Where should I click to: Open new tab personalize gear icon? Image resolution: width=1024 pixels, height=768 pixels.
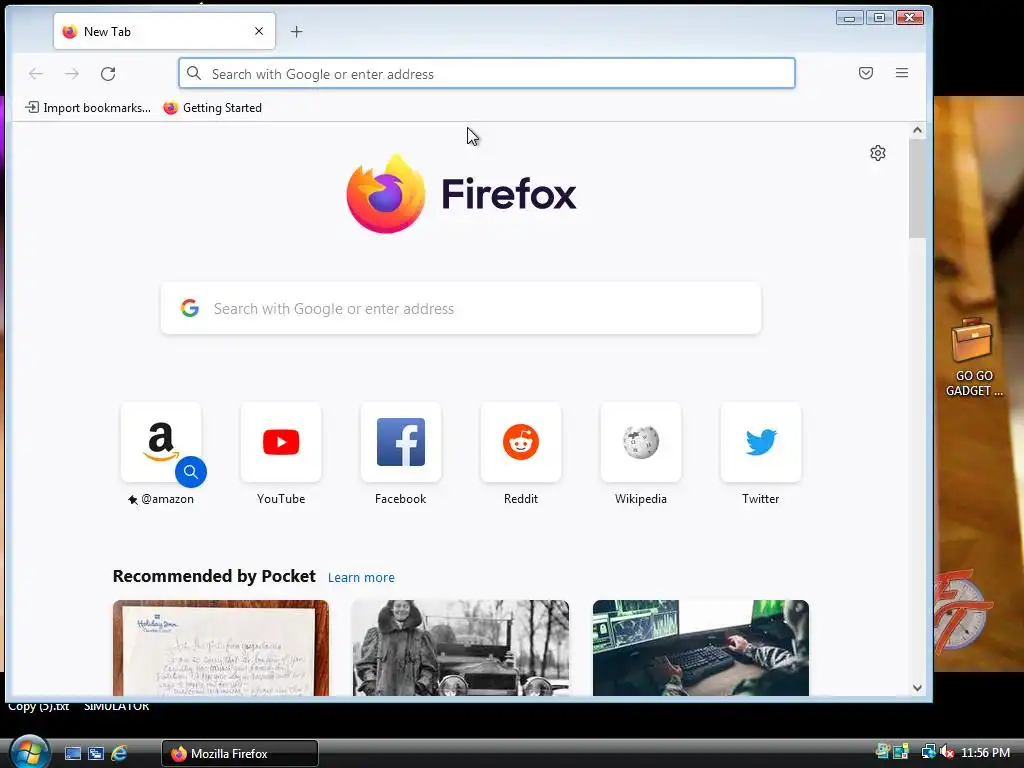[x=878, y=153]
